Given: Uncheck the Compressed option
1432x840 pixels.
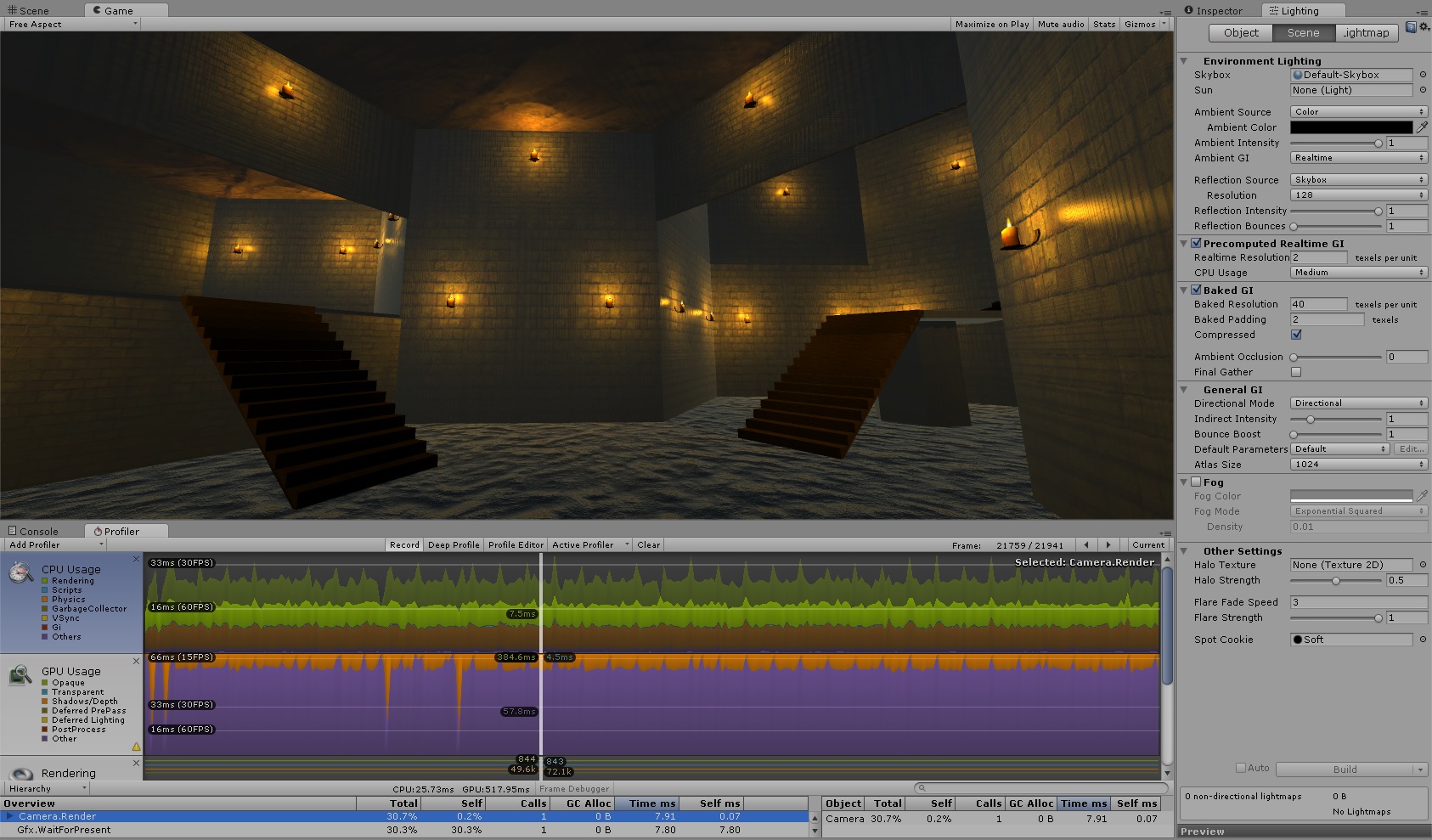Looking at the screenshot, I should (1296, 335).
